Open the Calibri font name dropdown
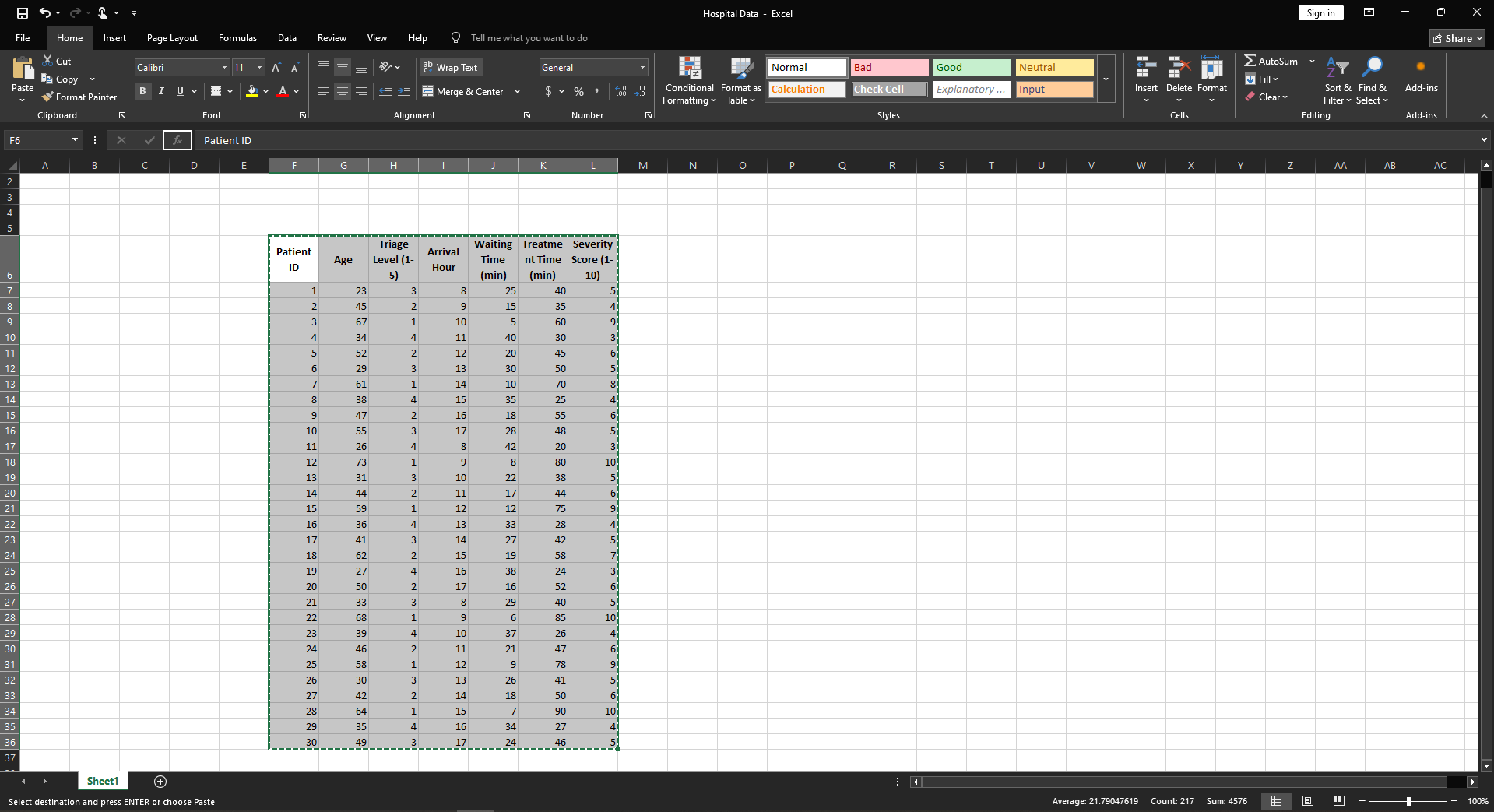This screenshot has width=1494, height=812. [x=224, y=68]
